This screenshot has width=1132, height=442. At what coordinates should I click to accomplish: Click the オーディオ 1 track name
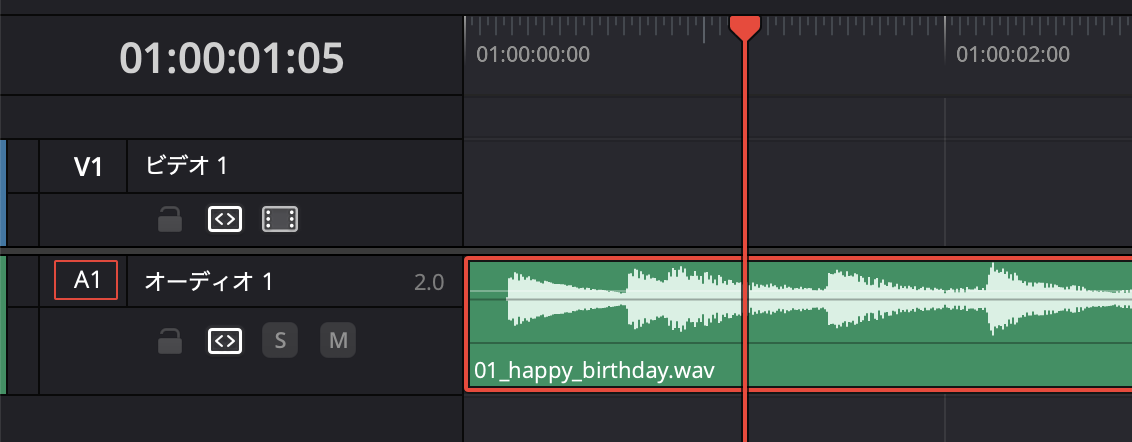[x=208, y=282]
